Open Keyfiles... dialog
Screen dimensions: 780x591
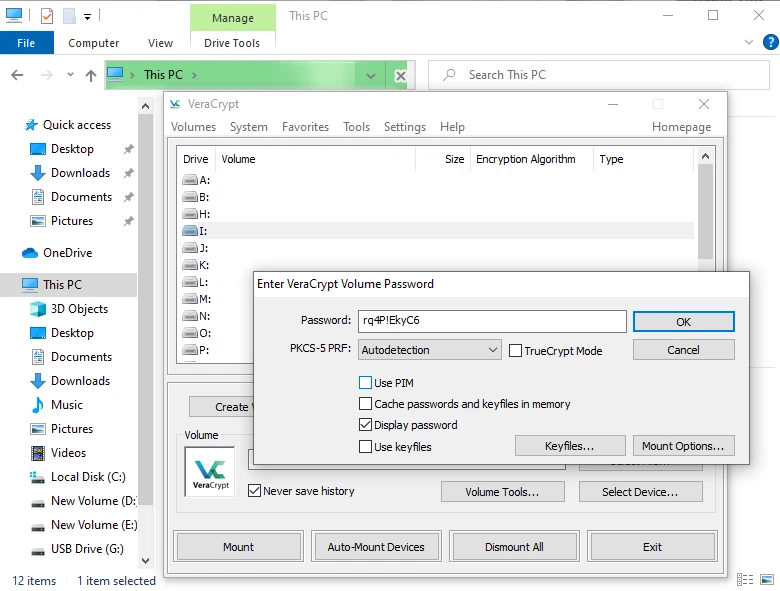(570, 446)
